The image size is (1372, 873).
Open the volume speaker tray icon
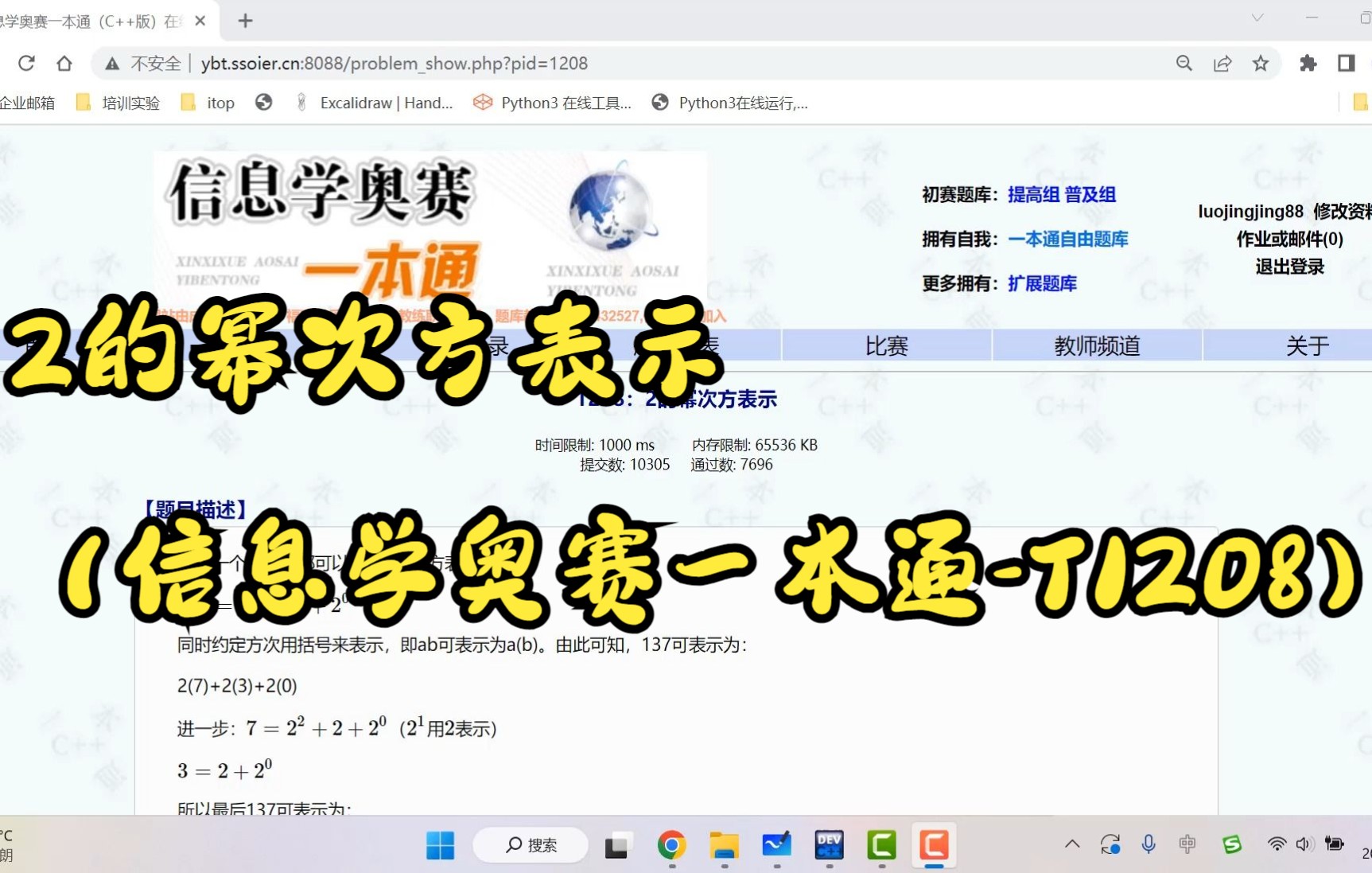(x=1304, y=844)
